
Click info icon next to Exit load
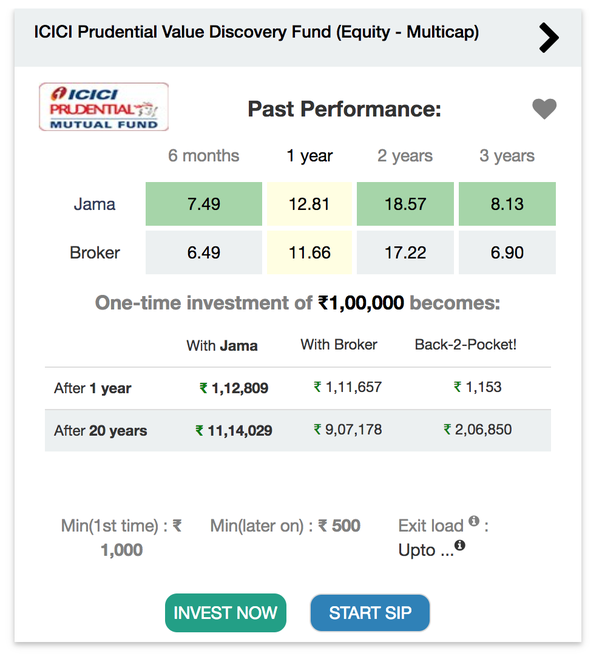(474, 522)
